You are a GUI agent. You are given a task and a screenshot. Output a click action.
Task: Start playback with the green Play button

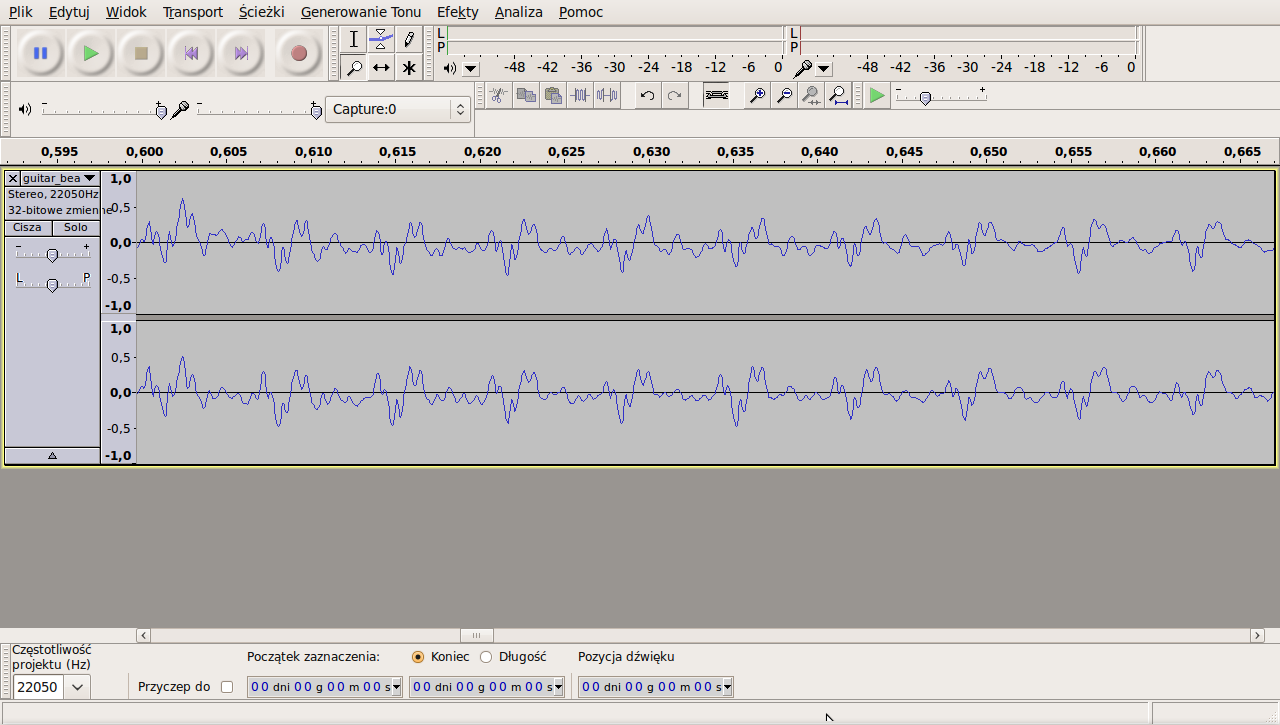[x=91, y=53]
